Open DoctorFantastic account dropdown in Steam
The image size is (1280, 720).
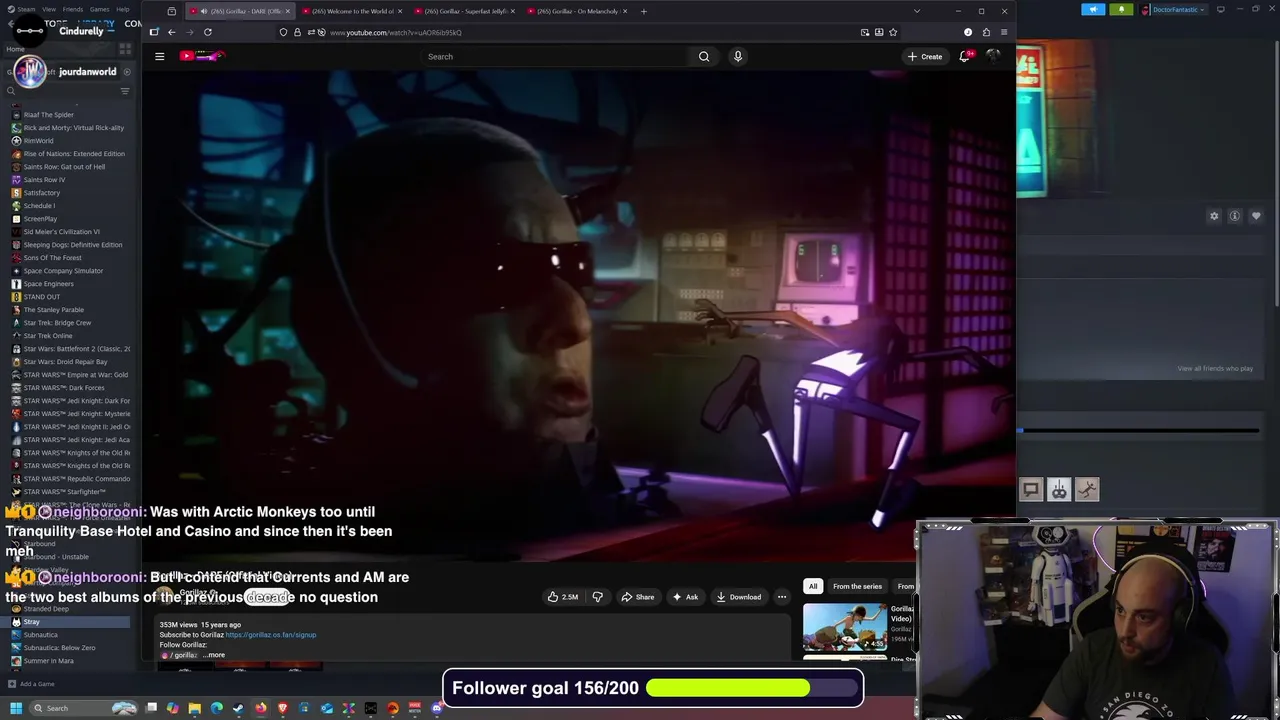1173,9
